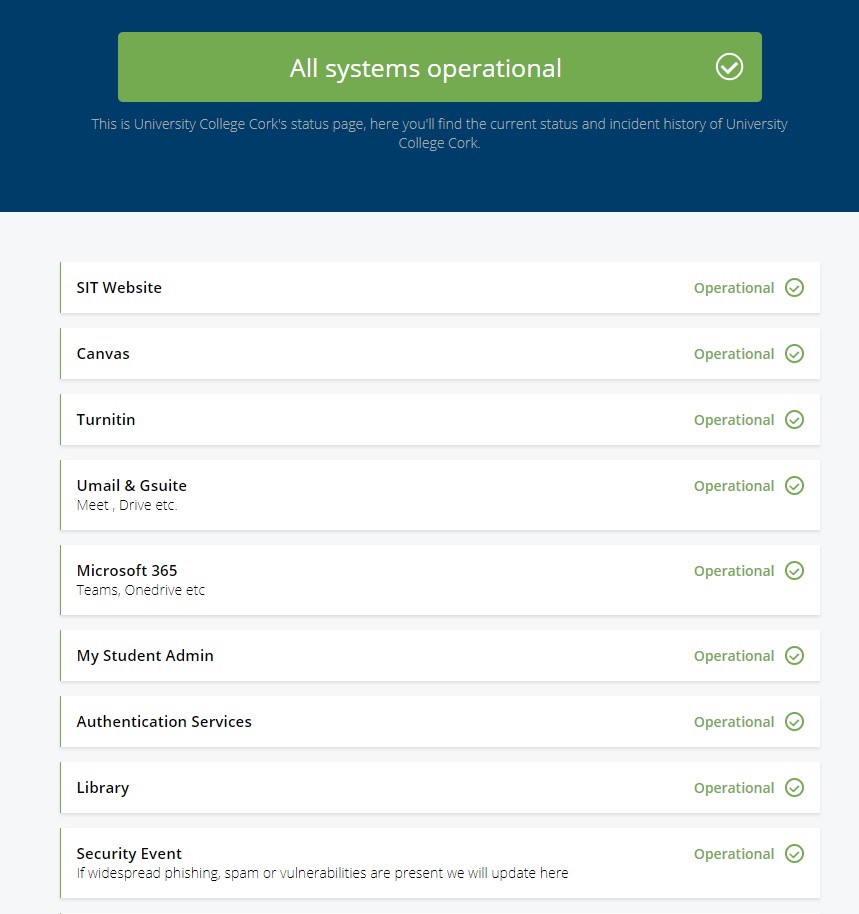
Task: Click the Library status checkmark icon
Action: point(794,788)
